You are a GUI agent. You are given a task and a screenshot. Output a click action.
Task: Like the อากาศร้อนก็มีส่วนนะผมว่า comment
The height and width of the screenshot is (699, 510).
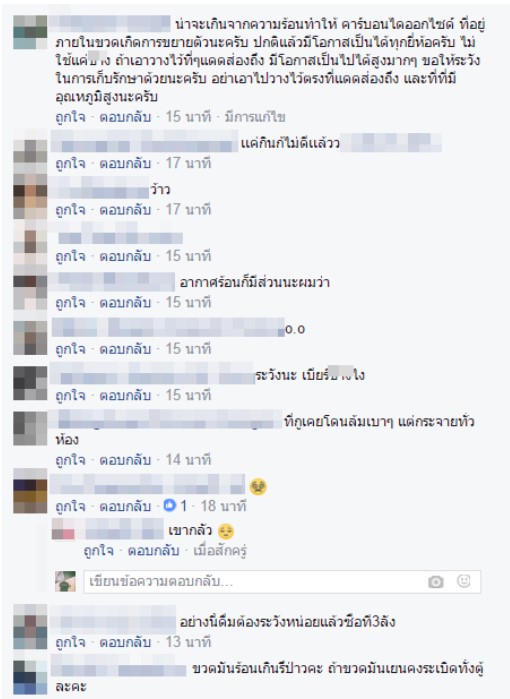click(70, 303)
